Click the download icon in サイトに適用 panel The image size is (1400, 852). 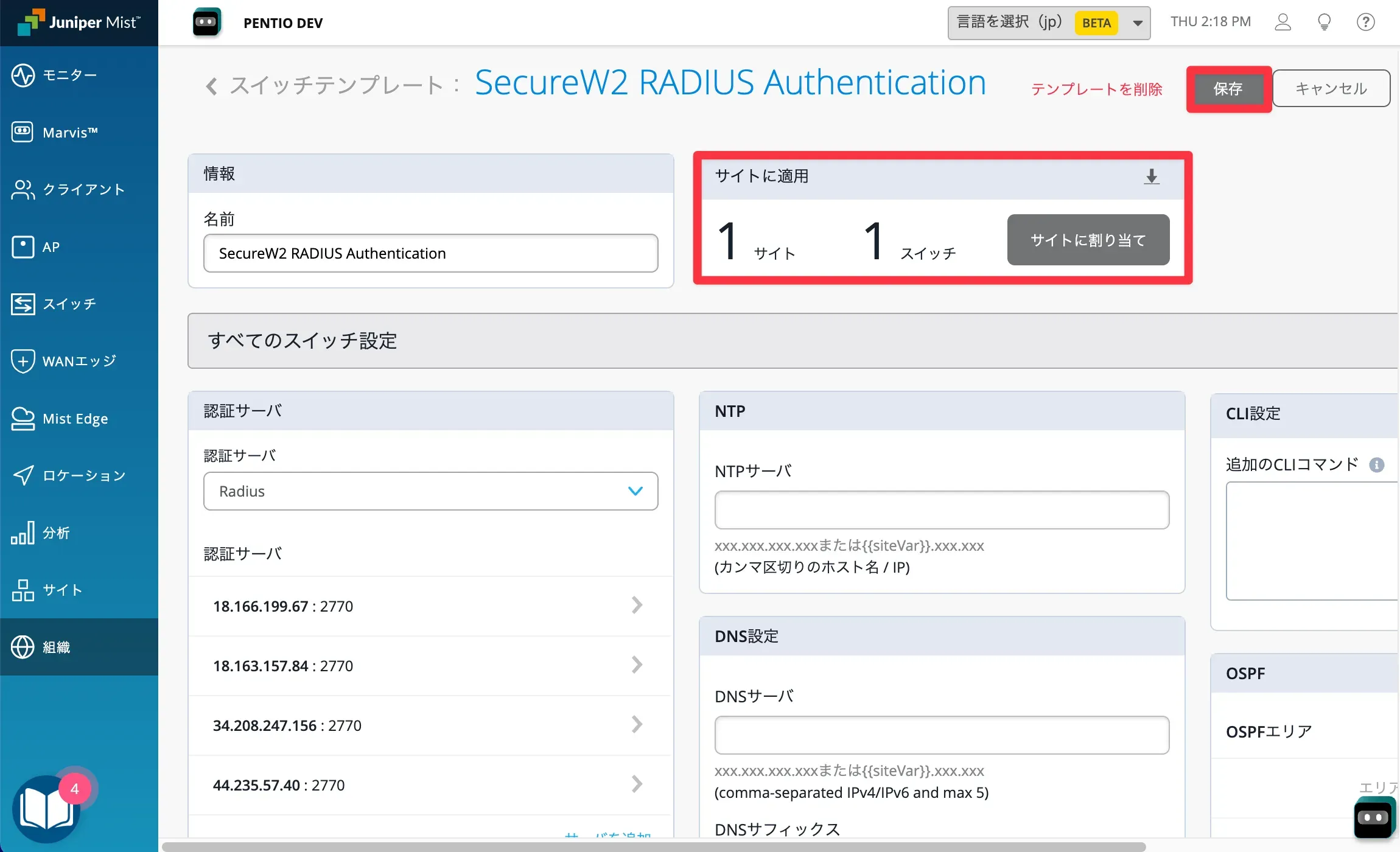coord(1151,176)
